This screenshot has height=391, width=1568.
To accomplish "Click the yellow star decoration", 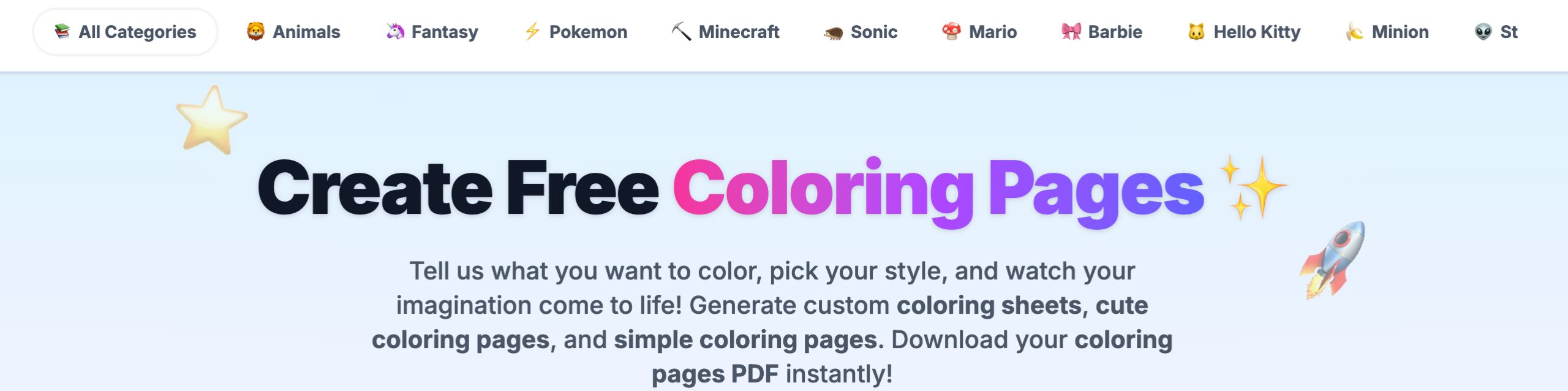I will [x=211, y=120].
